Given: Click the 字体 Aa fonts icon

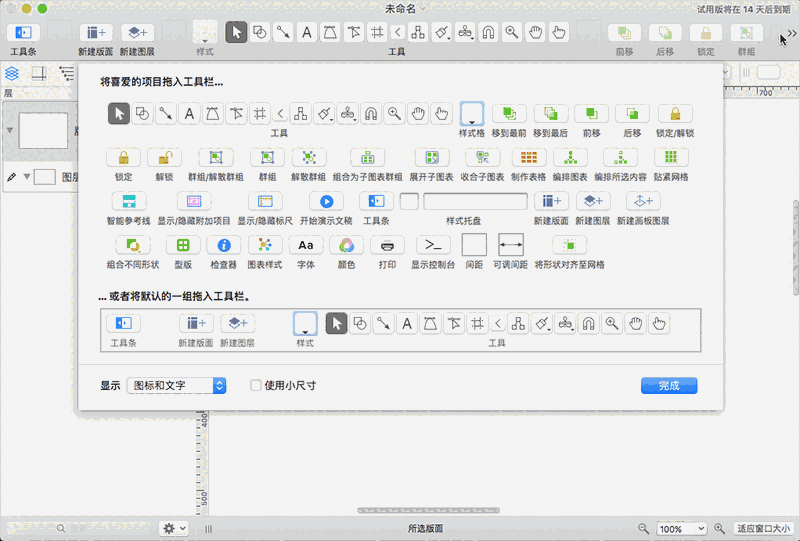Looking at the screenshot, I should [x=306, y=245].
